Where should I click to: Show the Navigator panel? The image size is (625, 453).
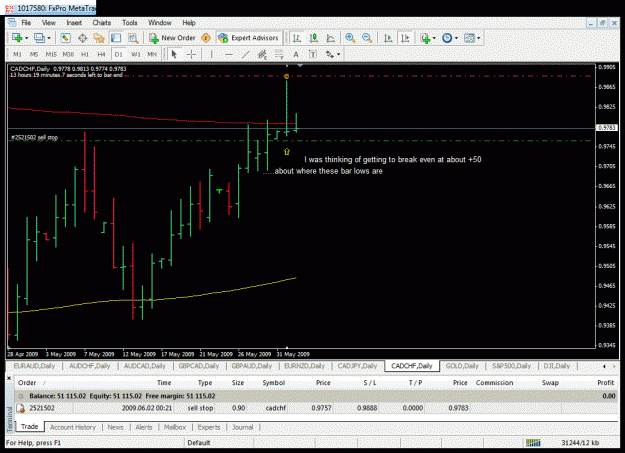click(99, 38)
